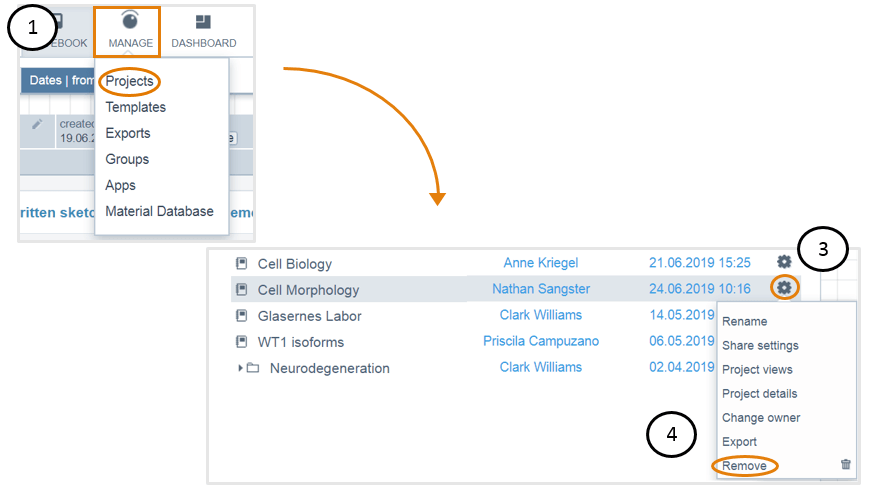Click Priscila Campuzano owner link
Screen dimensions: 869x491
540,341
